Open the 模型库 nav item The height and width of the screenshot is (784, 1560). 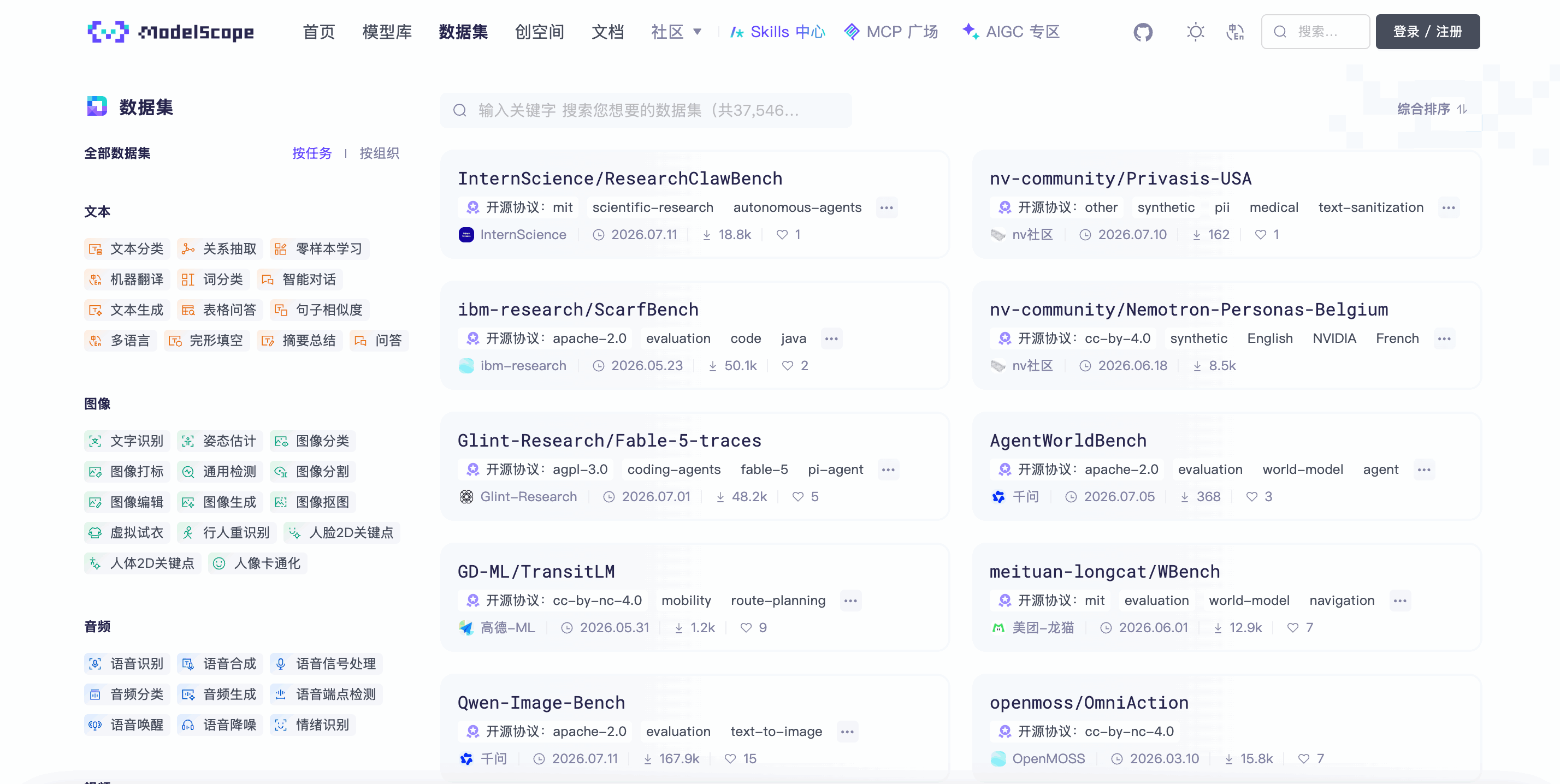[386, 32]
